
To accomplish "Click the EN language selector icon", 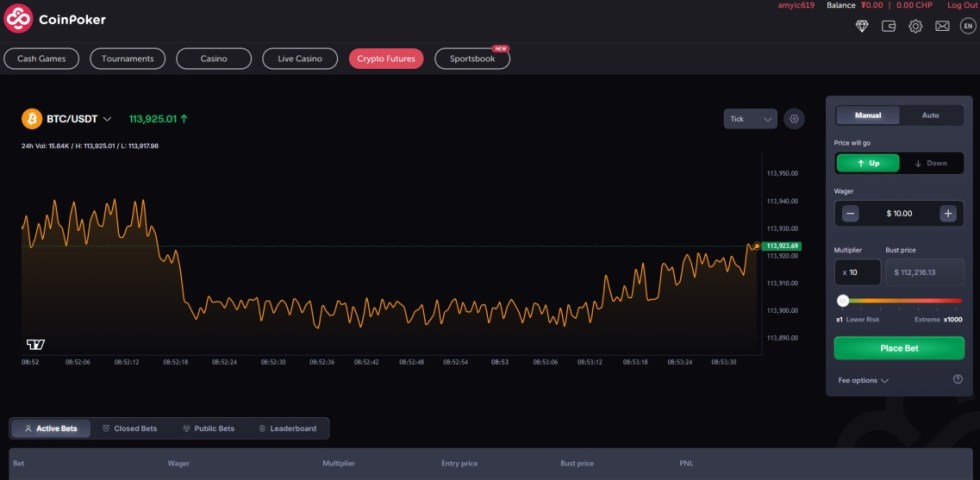I will coord(967,26).
